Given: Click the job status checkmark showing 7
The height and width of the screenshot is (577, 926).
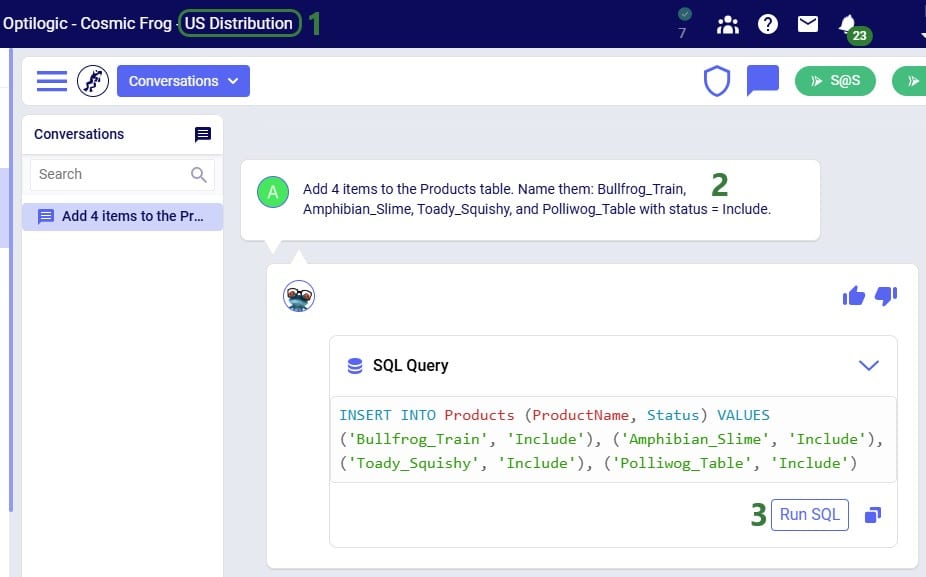Looking at the screenshot, I should tap(684, 24).
